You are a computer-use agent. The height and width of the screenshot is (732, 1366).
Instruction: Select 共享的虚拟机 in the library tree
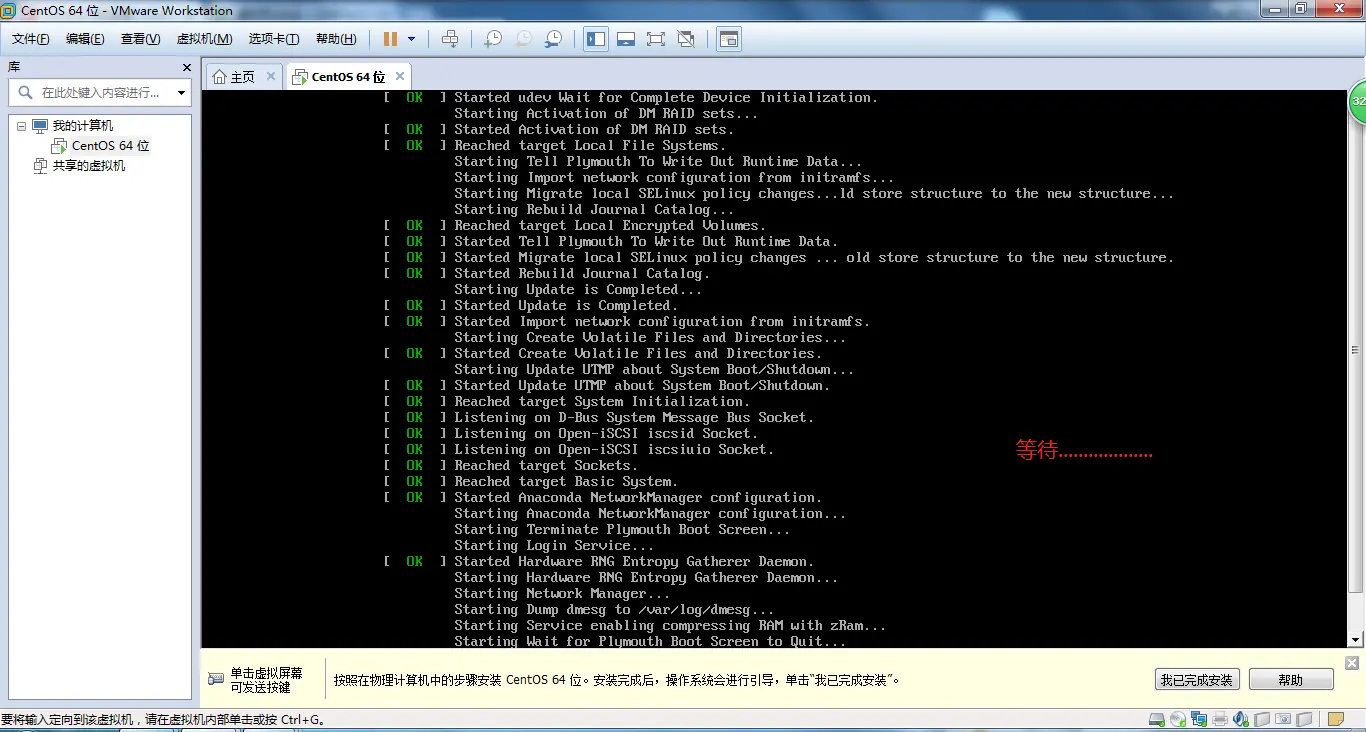tap(89, 166)
